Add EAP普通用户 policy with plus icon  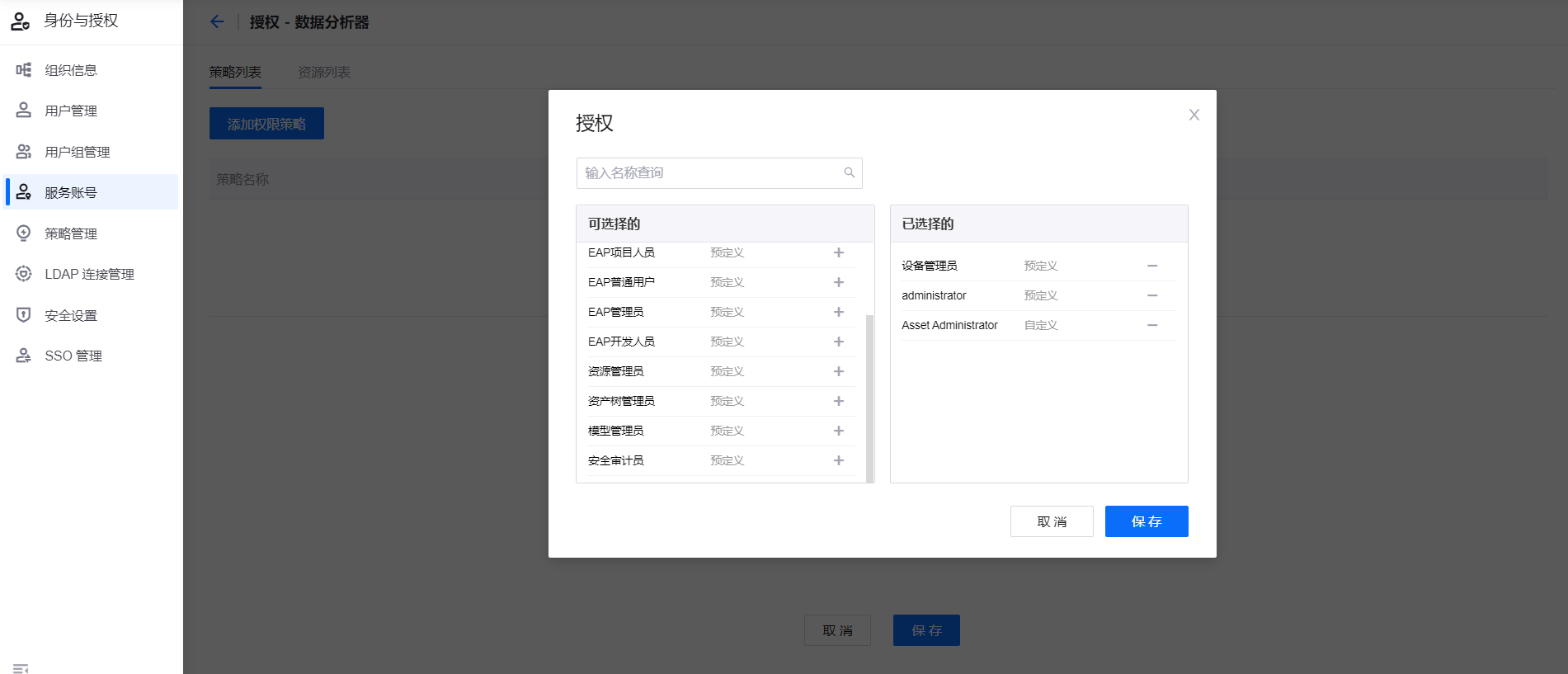click(838, 282)
